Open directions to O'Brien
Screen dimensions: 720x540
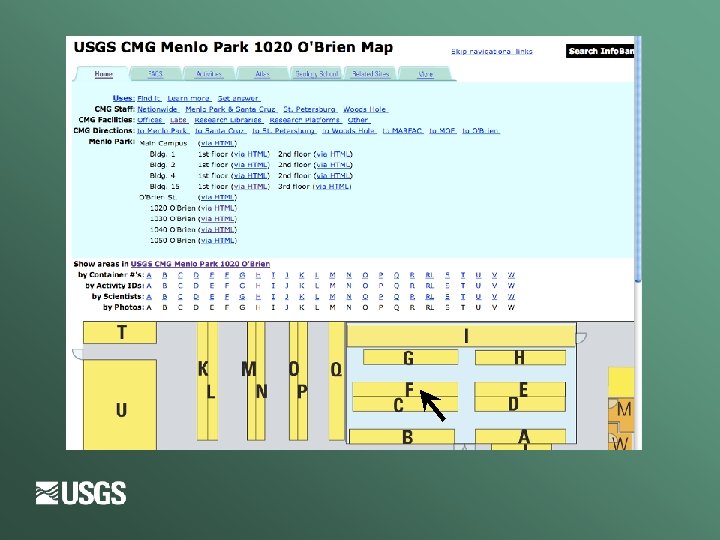pyautogui.click(x=481, y=131)
